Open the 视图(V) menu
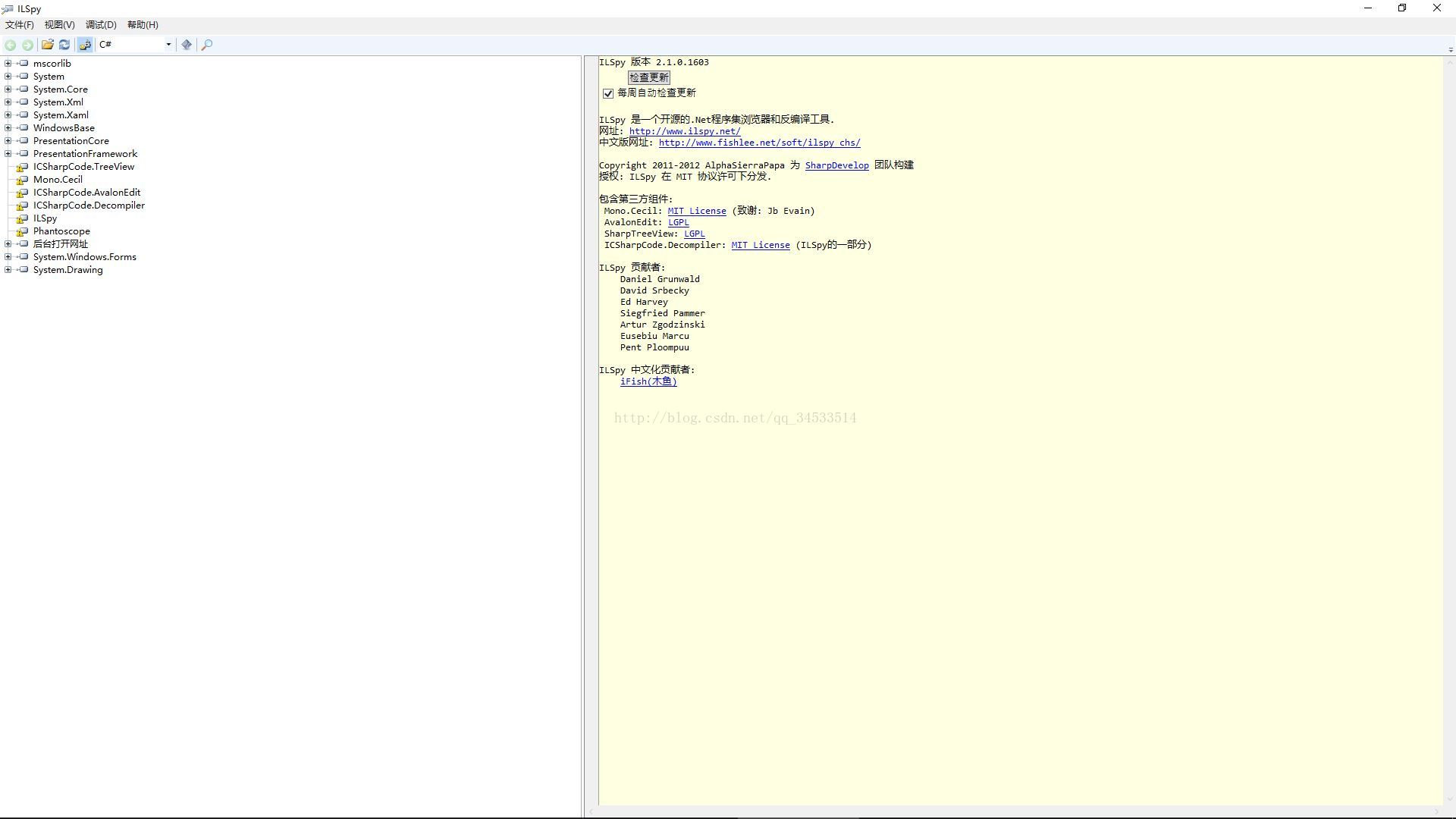 59,25
